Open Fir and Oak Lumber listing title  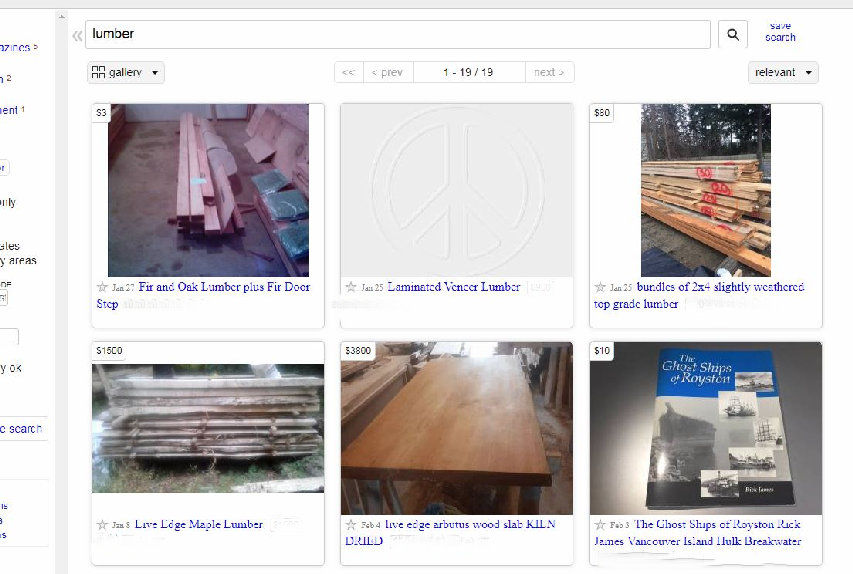coord(203,295)
